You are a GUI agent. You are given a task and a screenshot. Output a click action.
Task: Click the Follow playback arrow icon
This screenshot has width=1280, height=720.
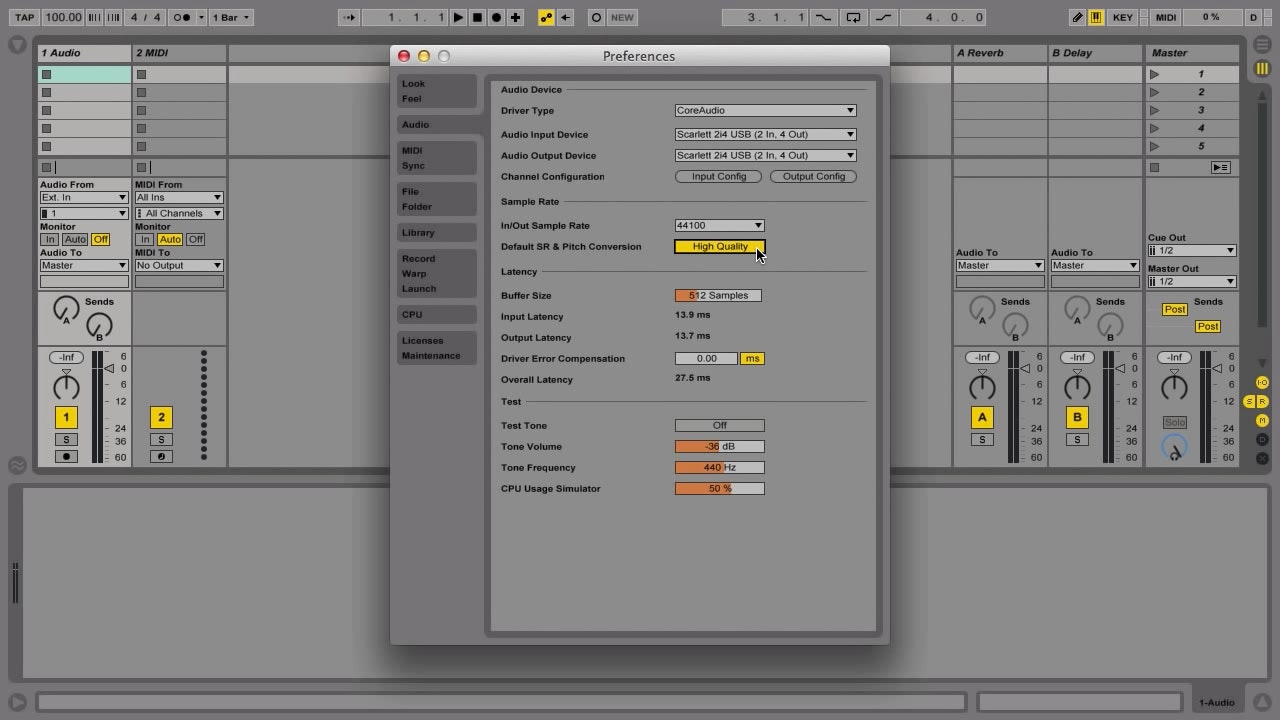pos(347,17)
